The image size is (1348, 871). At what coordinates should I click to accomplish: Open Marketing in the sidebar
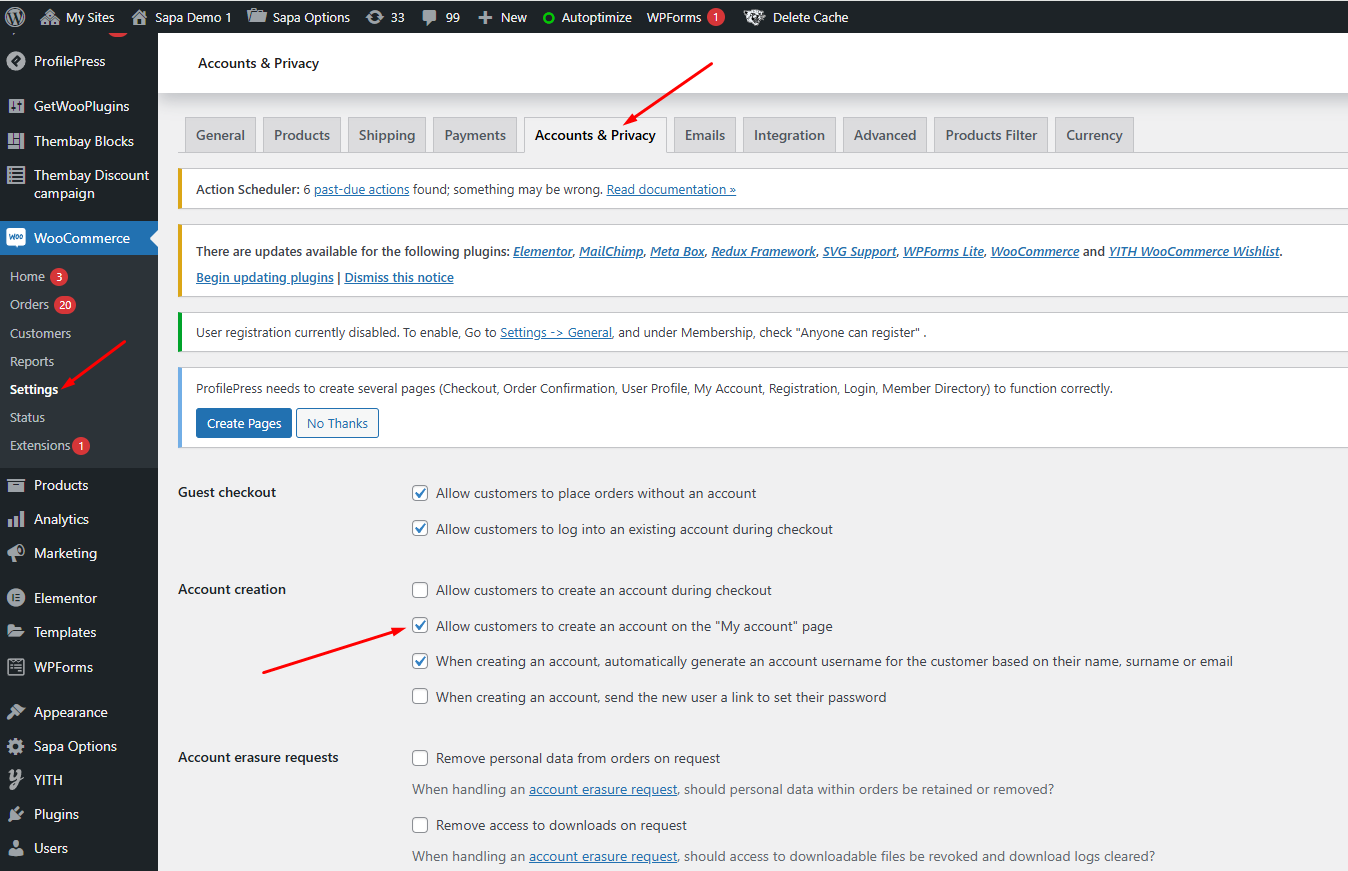pyautogui.click(x=78, y=553)
